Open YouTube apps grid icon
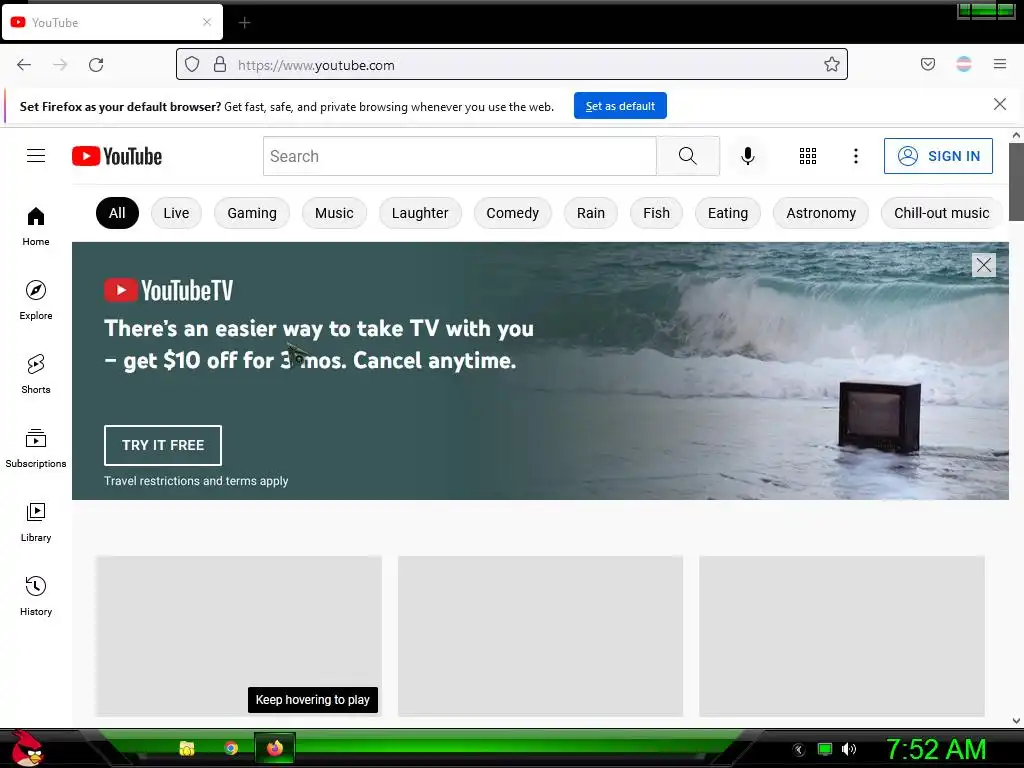The height and width of the screenshot is (768, 1024). coord(808,156)
